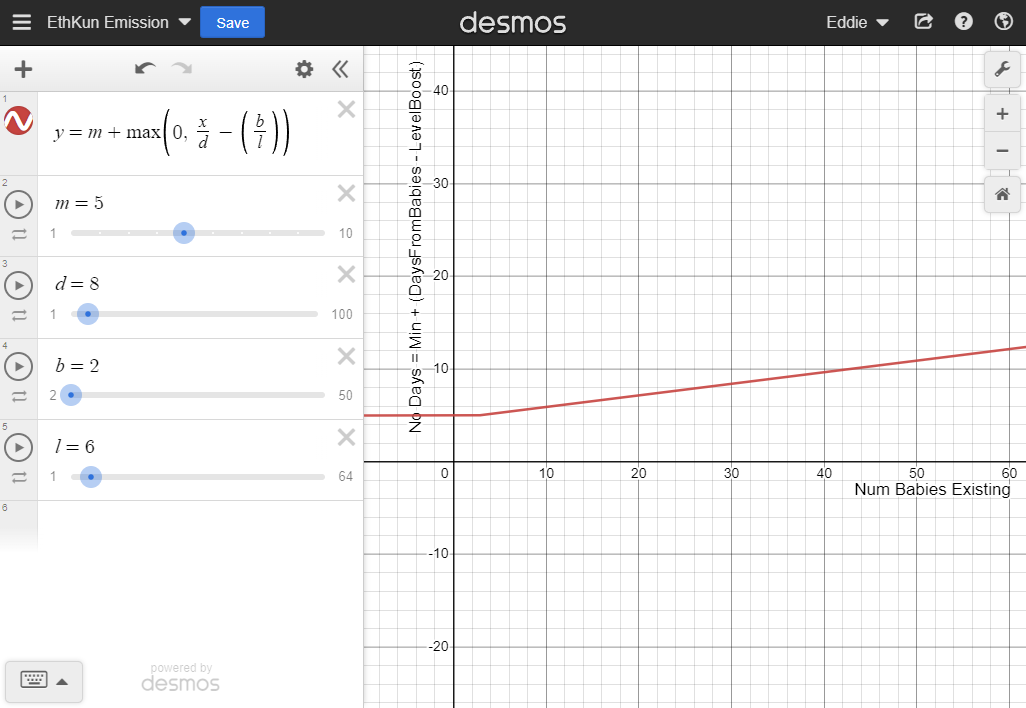Click the redo arrow
This screenshot has width=1026, height=708.
(x=182, y=68)
